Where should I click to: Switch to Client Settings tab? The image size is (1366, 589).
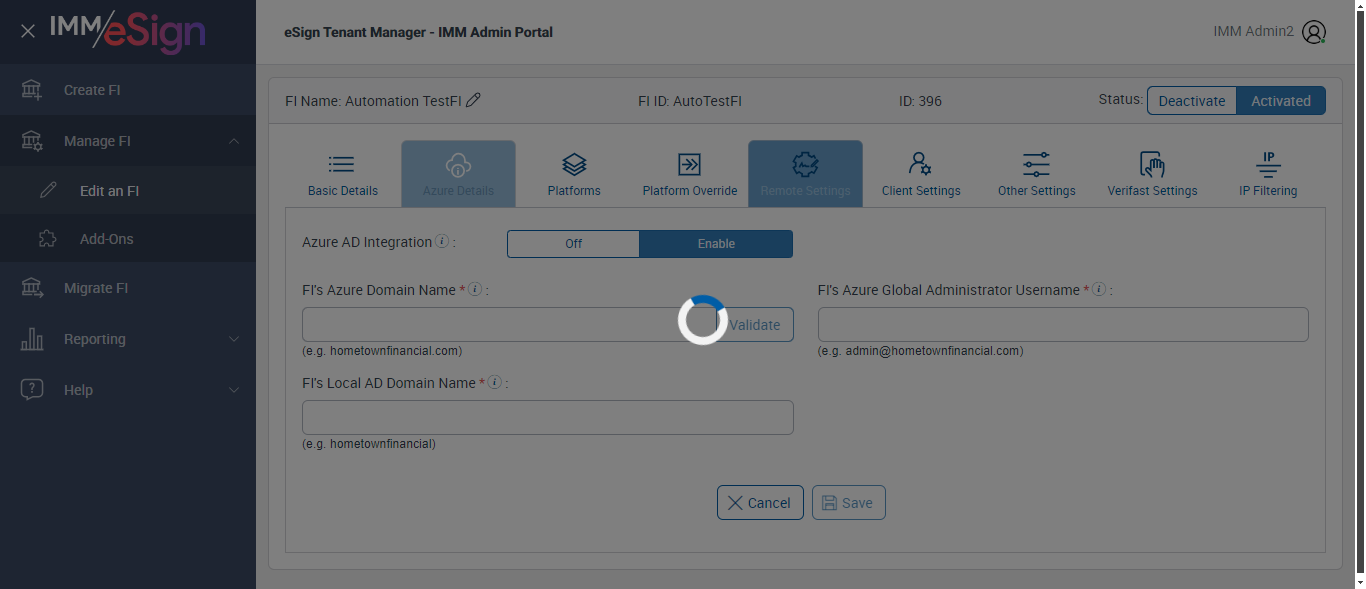[921, 174]
